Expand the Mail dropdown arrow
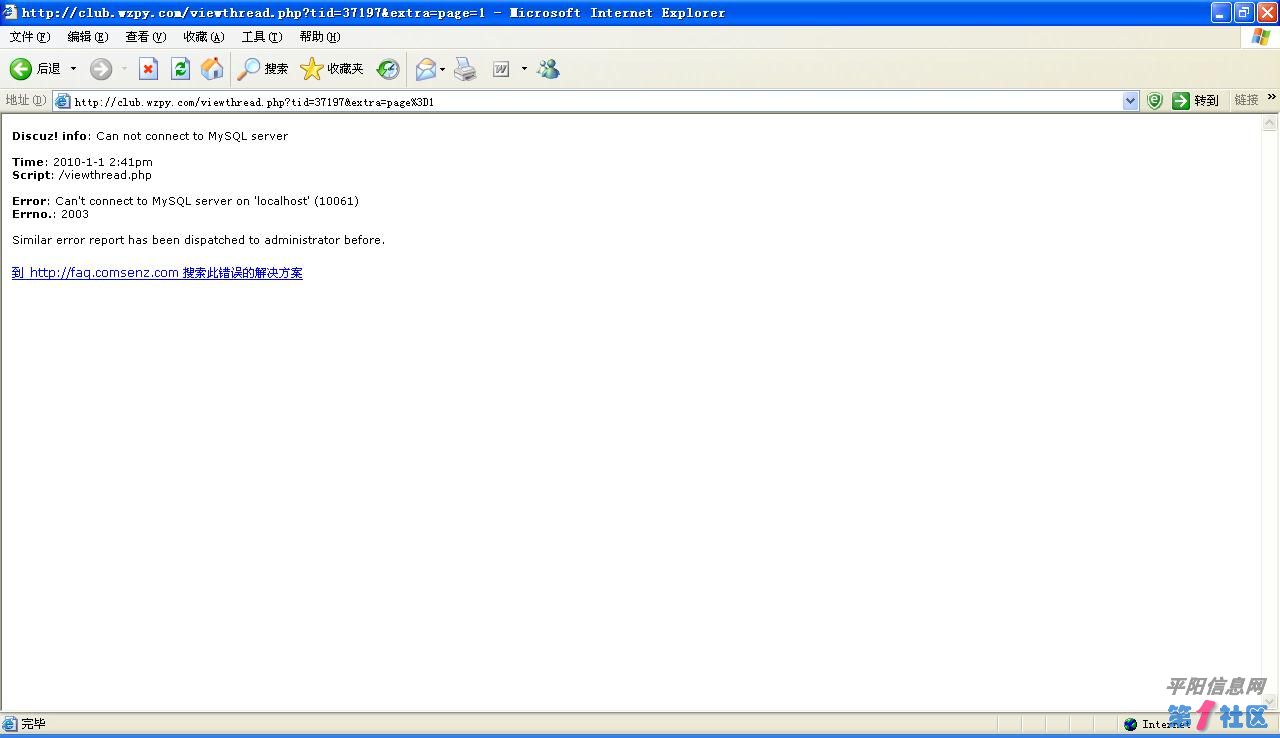 pyautogui.click(x=443, y=69)
